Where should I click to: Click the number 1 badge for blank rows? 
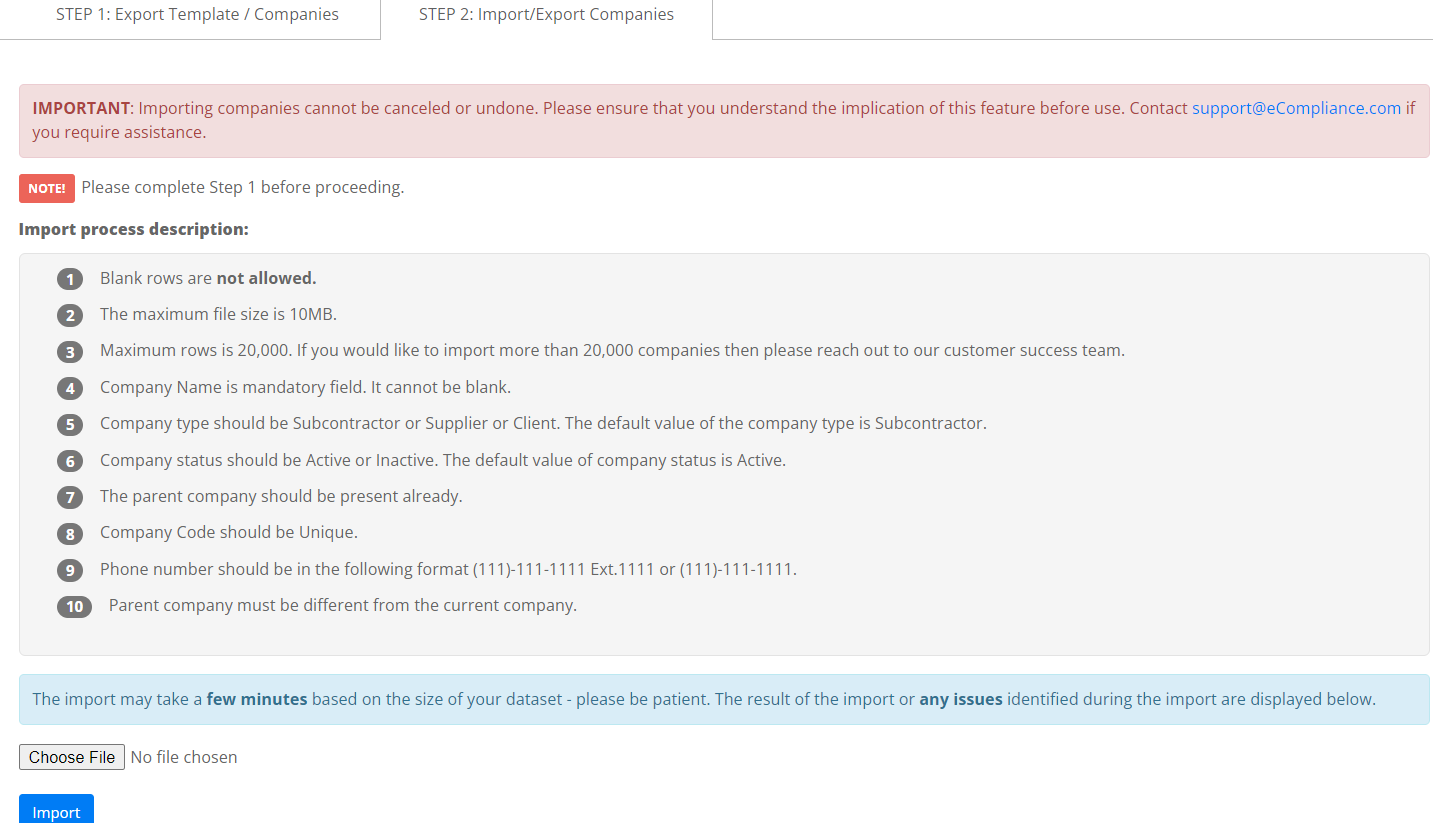point(70,279)
